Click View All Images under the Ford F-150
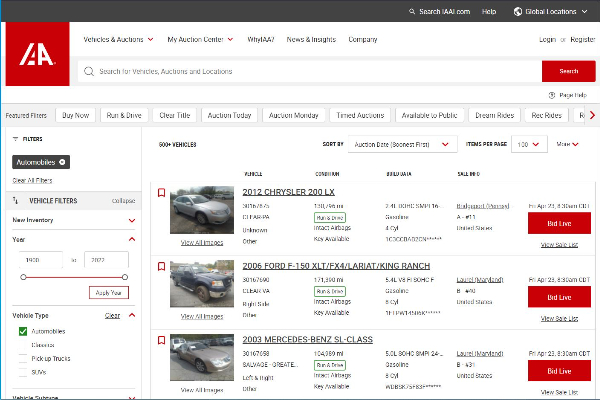 click(x=202, y=316)
